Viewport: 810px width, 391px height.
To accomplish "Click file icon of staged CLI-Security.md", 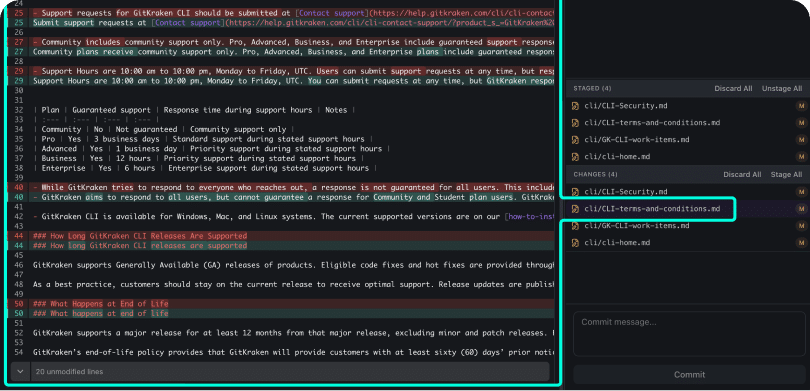I will click(x=574, y=106).
